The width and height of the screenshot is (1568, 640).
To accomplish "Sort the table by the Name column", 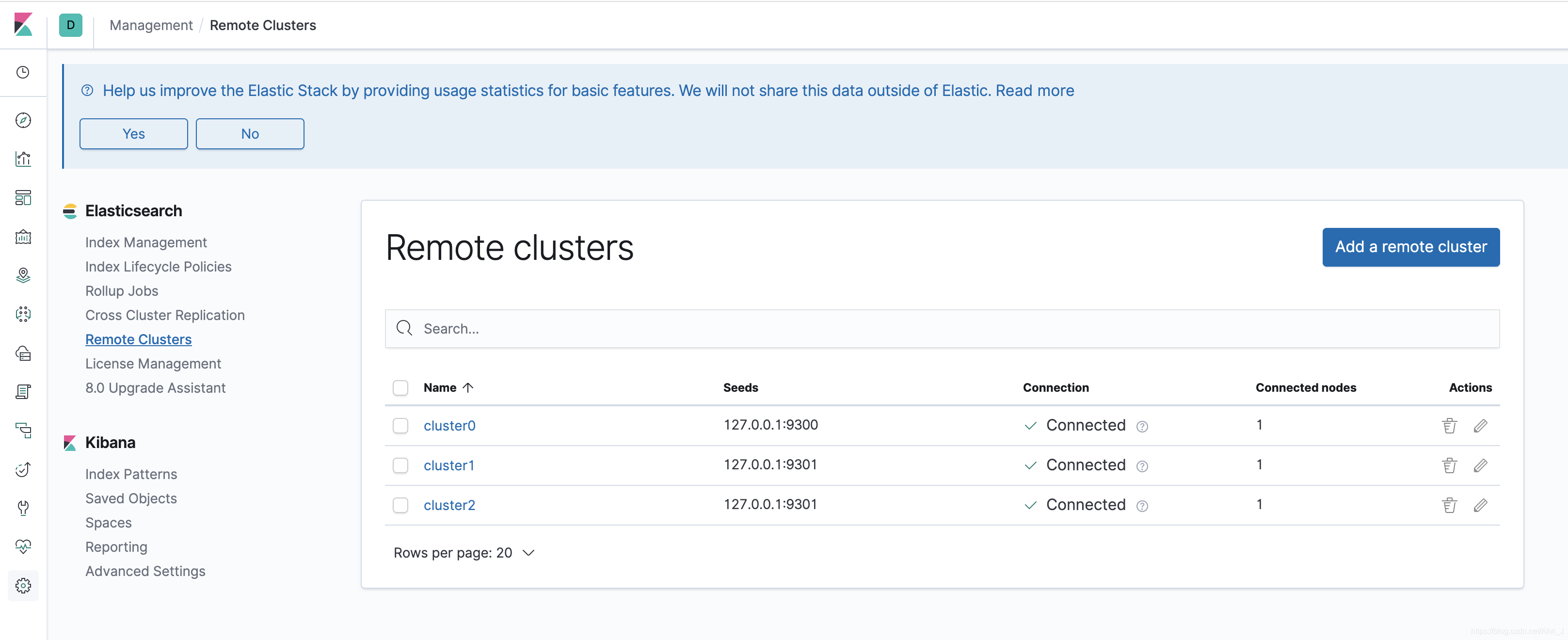I will click(448, 388).
